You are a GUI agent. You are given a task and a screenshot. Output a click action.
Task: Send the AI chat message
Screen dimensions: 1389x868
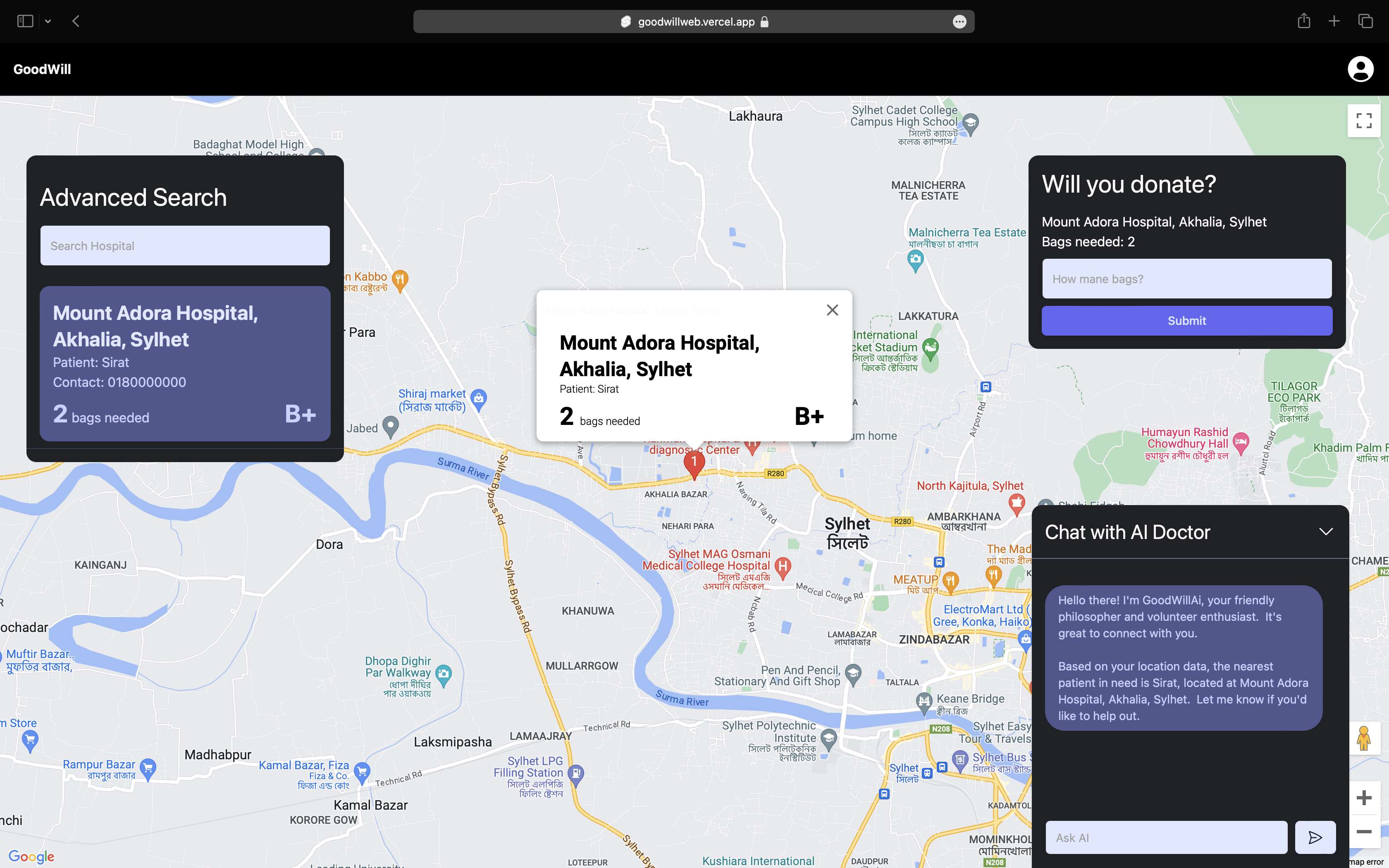click(1315, 837)
